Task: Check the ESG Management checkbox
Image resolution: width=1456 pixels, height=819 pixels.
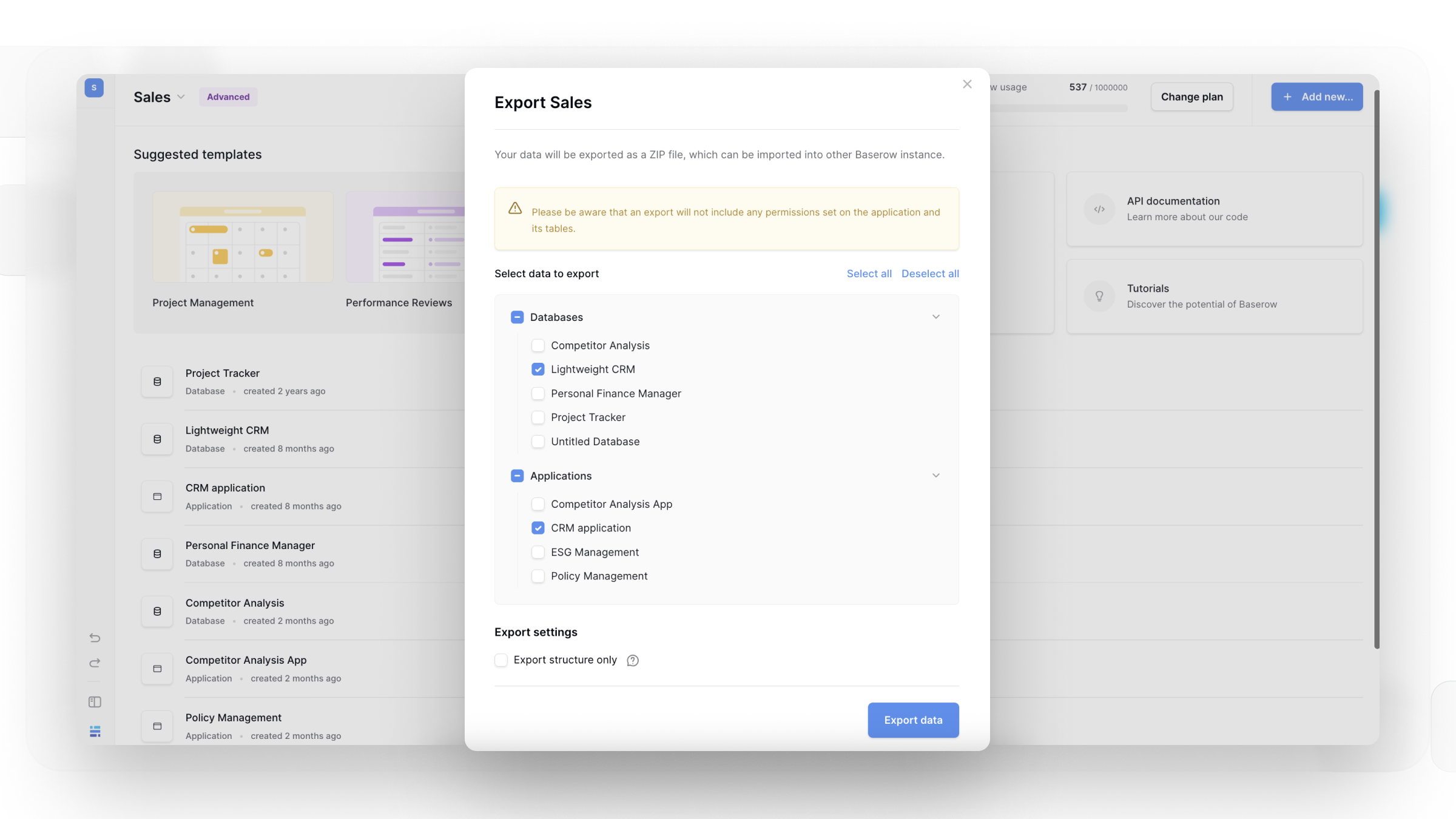Action: click(538, 552)
